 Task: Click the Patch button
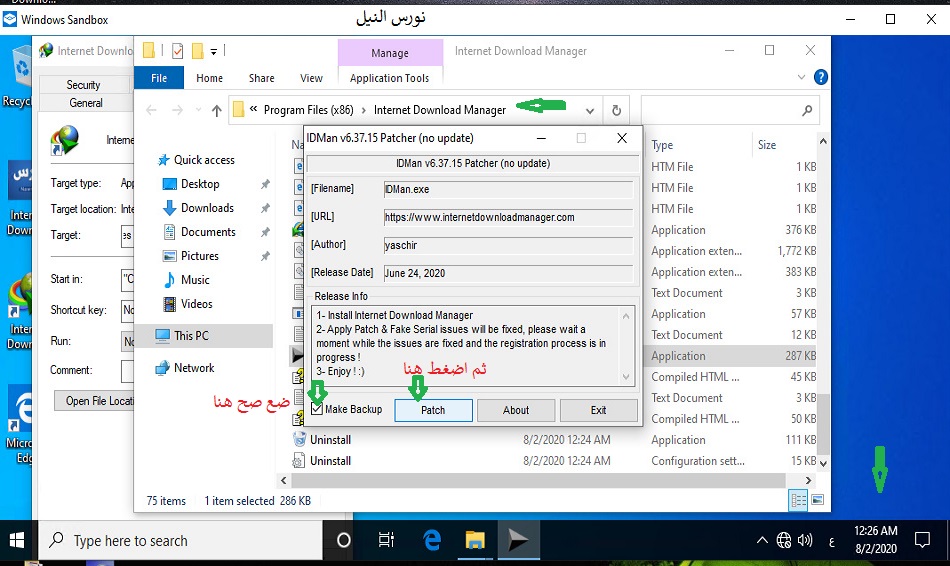(x=433, y=410)
